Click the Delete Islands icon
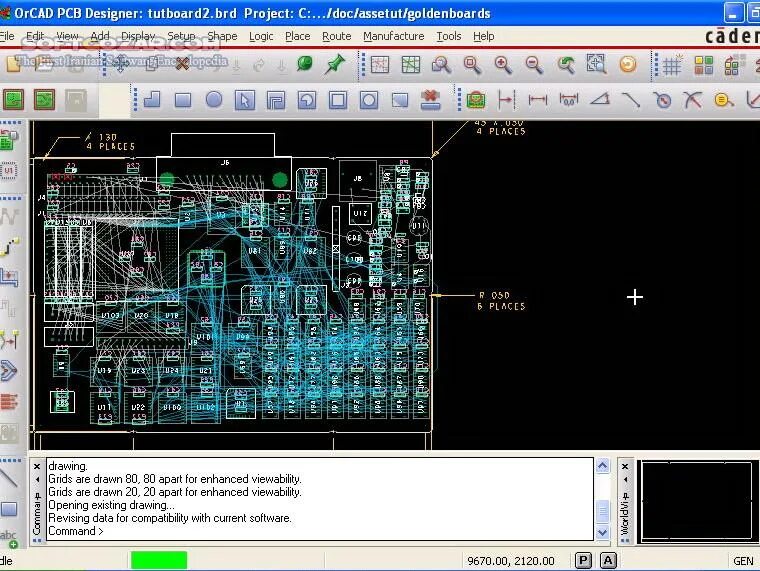Screen dimensions: 760x571 click(x=430, y=100)
